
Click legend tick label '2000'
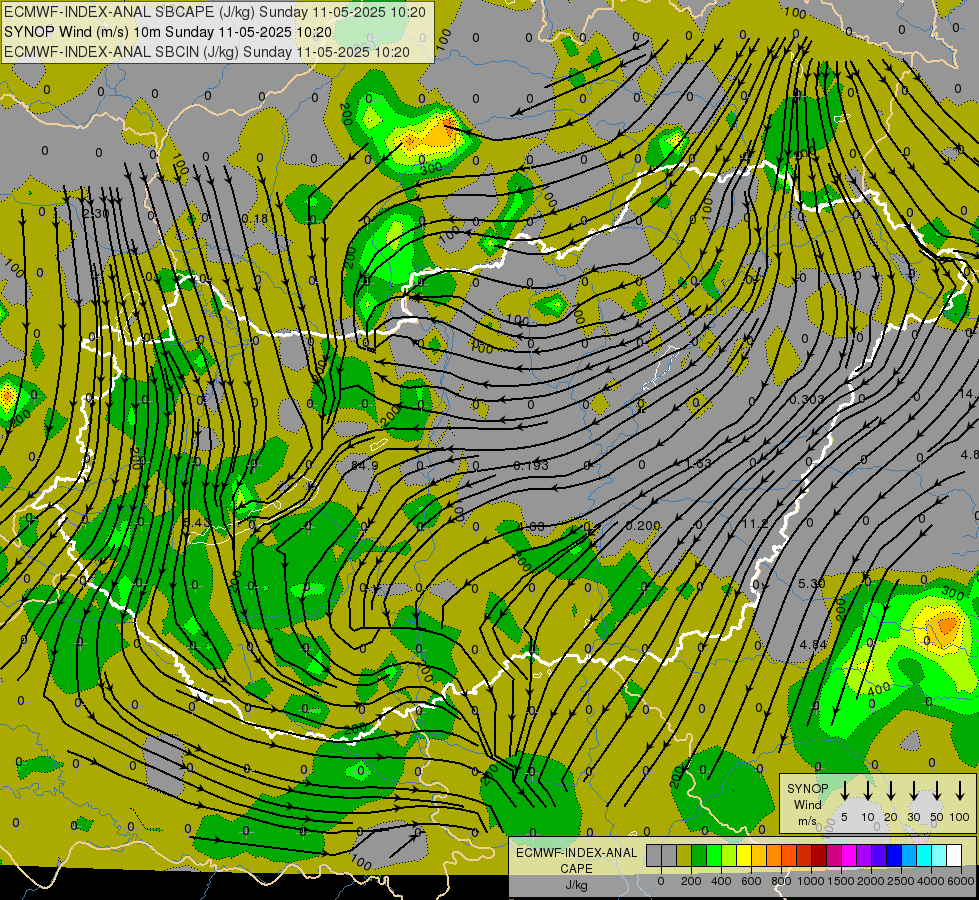point(870,881)
